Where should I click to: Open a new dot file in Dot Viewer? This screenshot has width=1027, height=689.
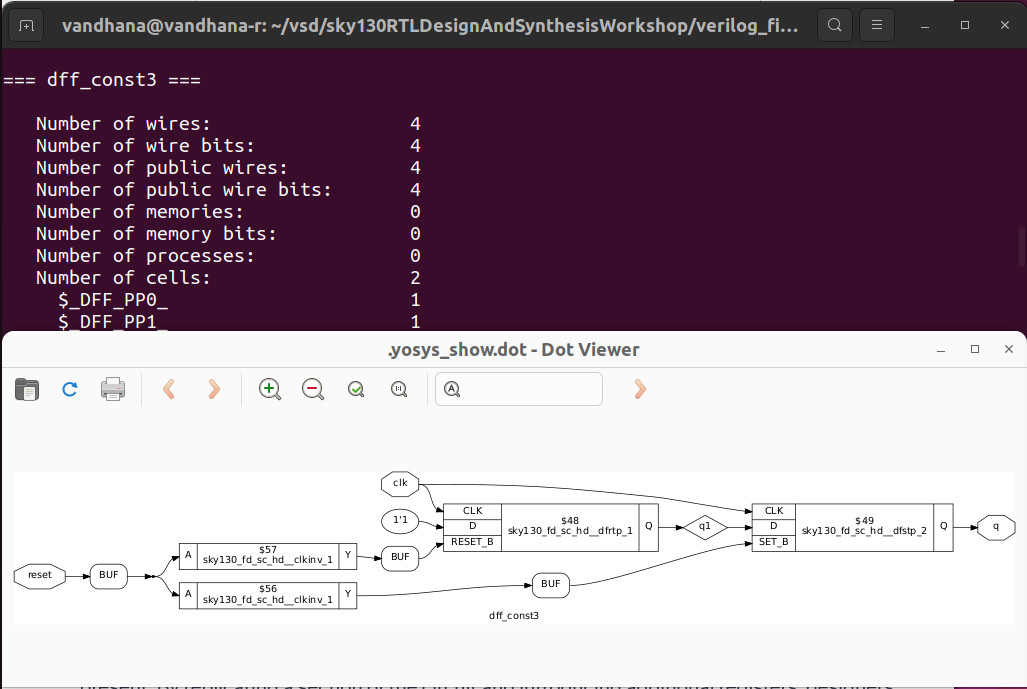pyautogui.click(x=27, y=389)
